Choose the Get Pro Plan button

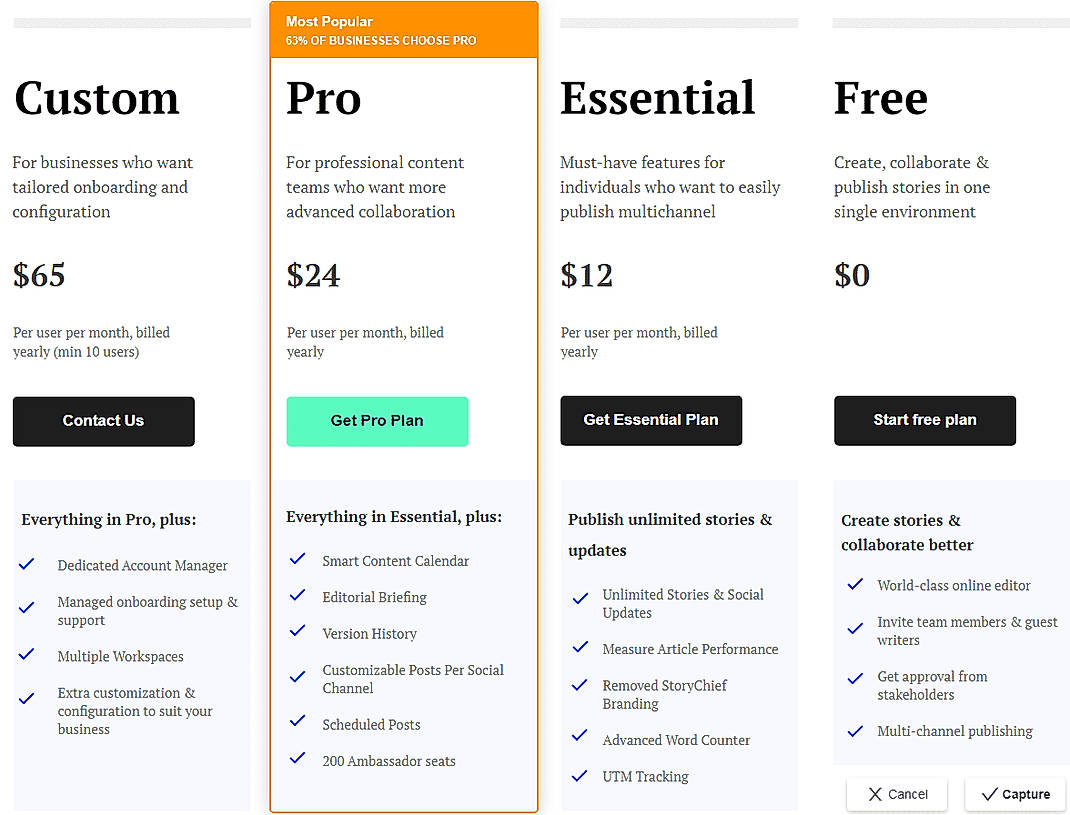click(x=377, y=421)
